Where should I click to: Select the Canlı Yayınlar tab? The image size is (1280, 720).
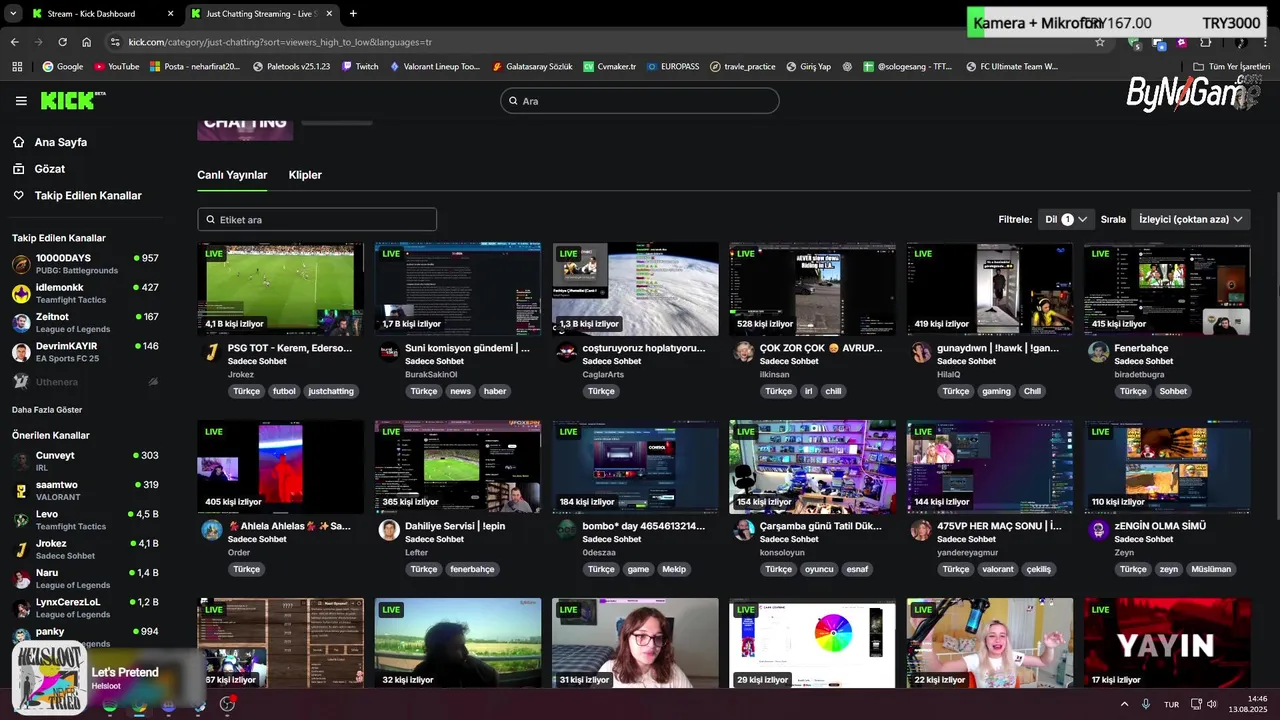click(232, 175)
